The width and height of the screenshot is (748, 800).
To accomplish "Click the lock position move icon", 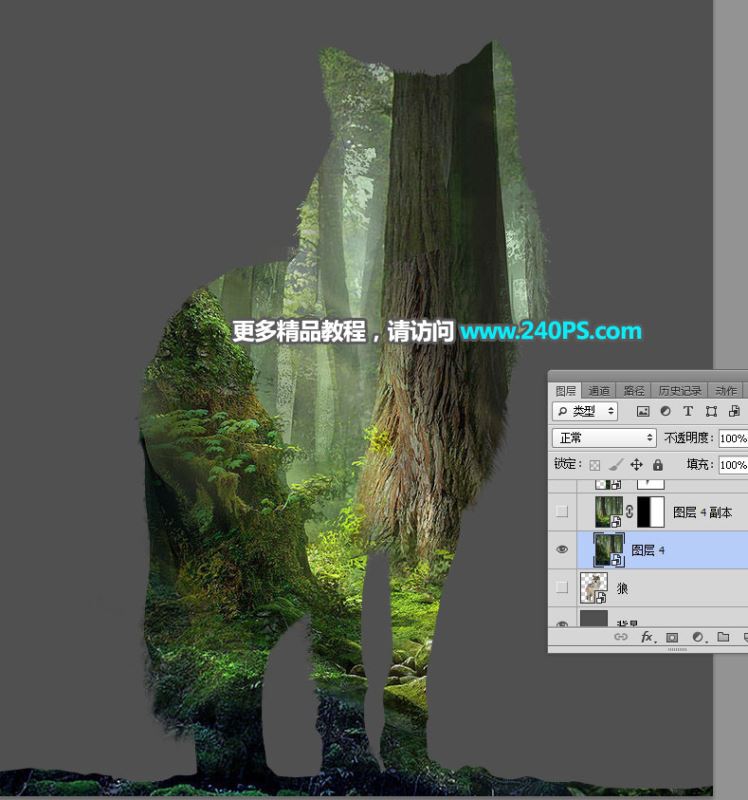I will point(636,465).
